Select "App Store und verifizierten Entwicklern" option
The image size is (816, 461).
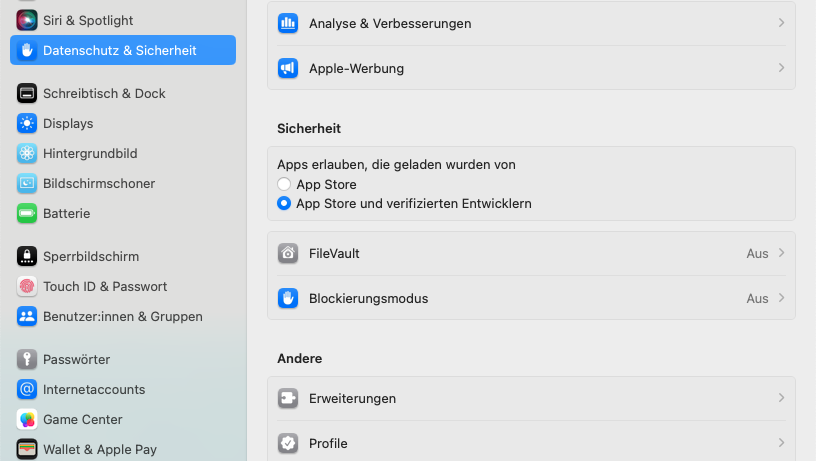[285, 203]
